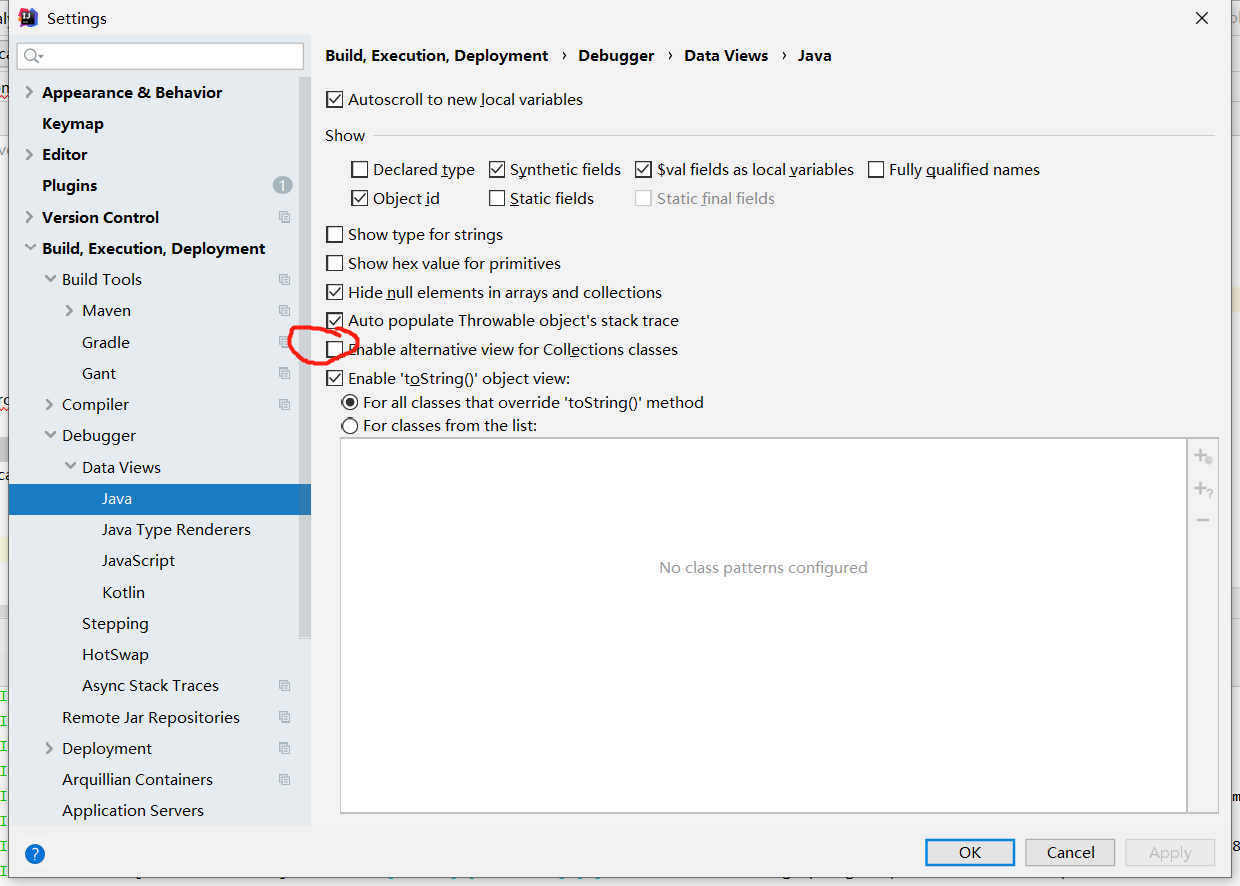Expand the Compiler node arrow
The image size is (1240, 886).
50,405
